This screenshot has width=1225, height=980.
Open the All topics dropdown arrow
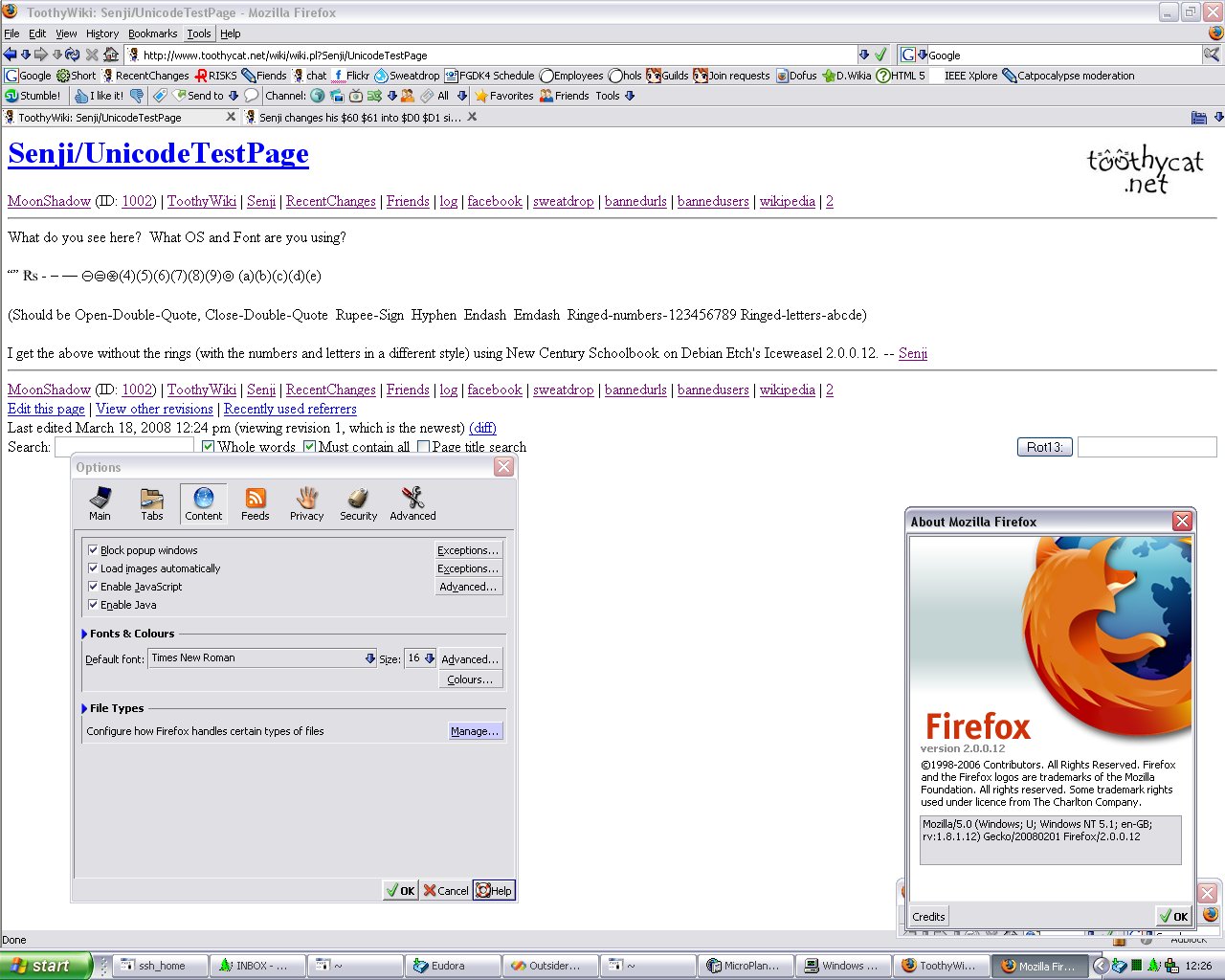[462, 96]
